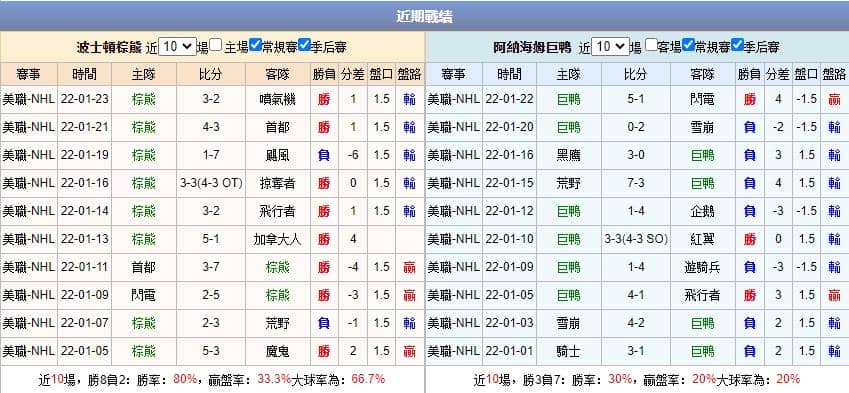Screen dimensions: 849x393
Task: Toggle the 主場 home games checkbox
Action: click(x=215, y=45)
